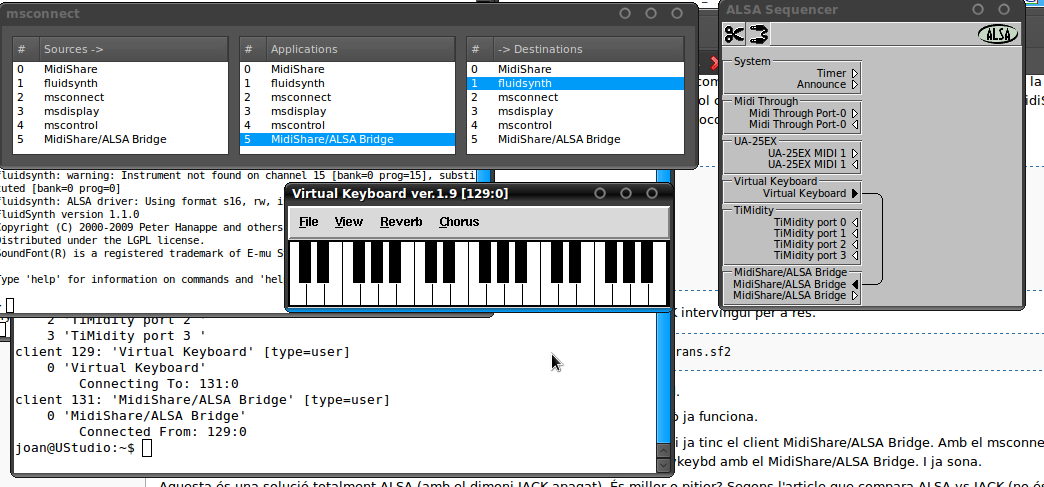Open the File menu in Virtual Keyboard
This screenshot has height=487, width=1044.
[308, 222]
